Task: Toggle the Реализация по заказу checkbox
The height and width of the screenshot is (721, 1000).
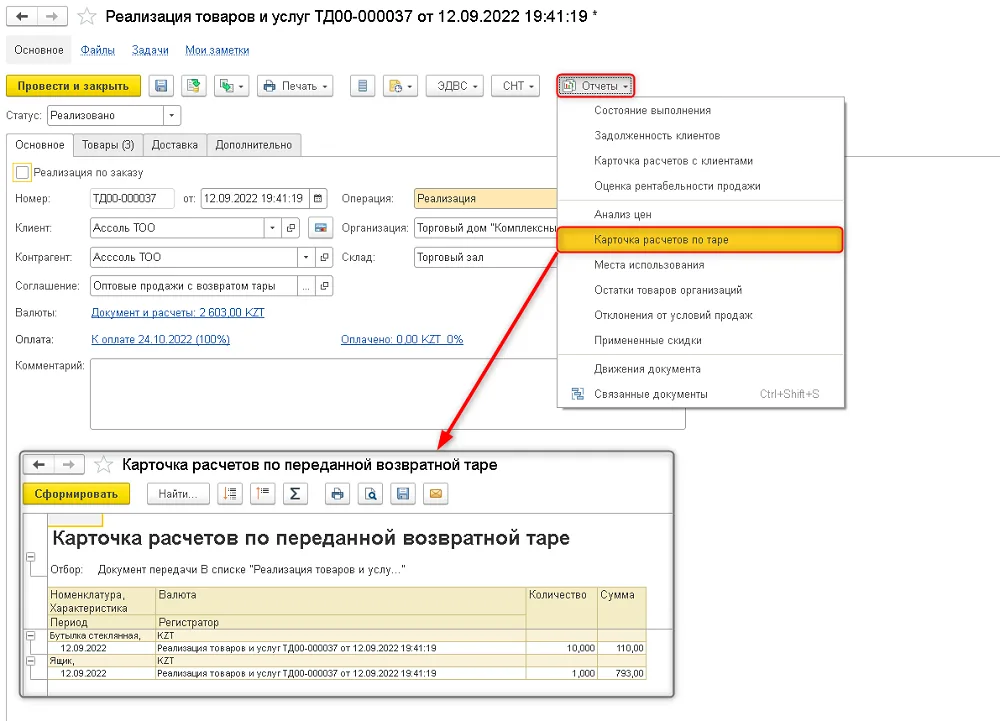Action: [x=22, y=172]
